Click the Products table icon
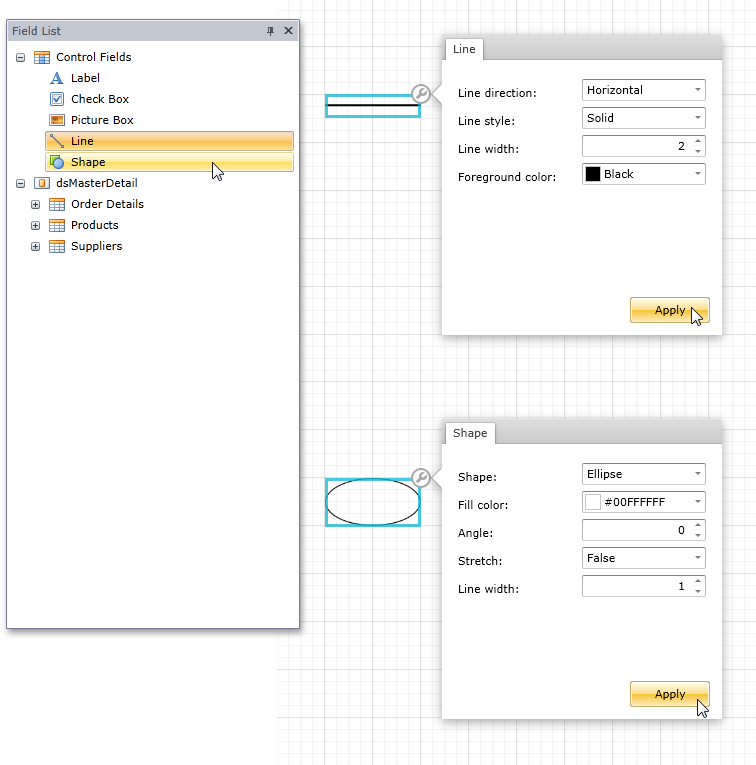 [57, 225]
